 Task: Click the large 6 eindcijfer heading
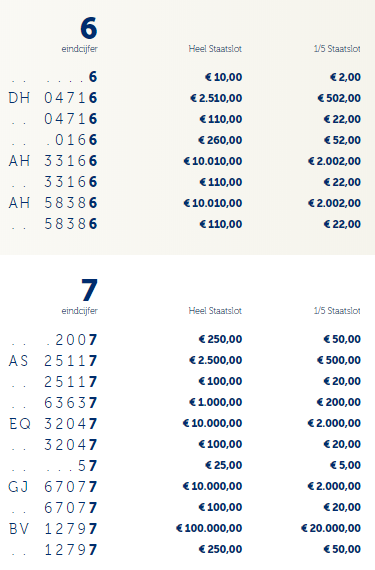click(x=89, y=28)
